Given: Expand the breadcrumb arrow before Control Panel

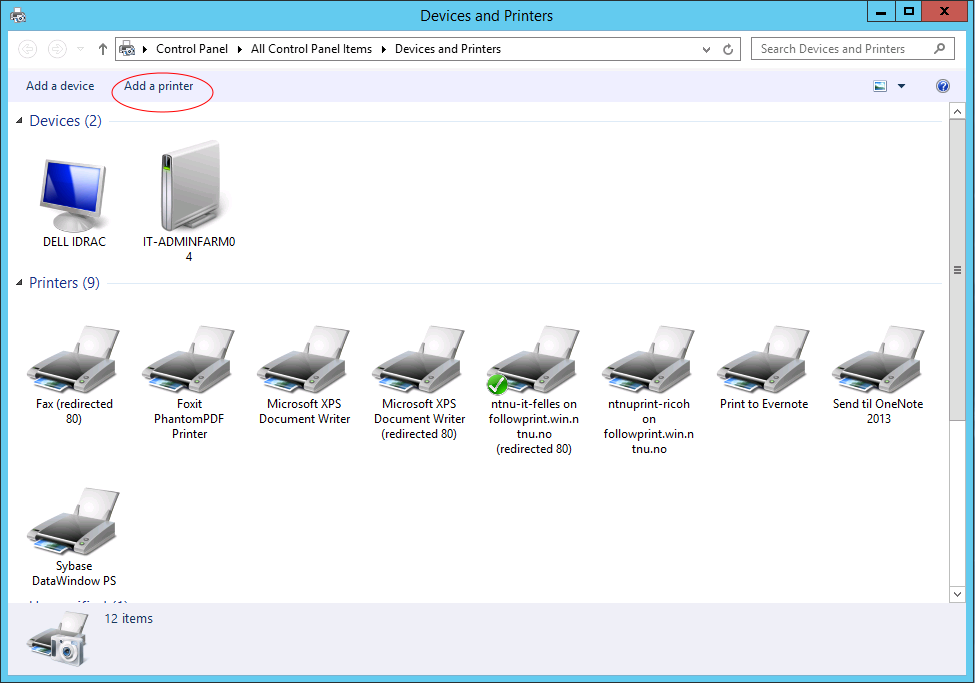Looking at the screenshot, I should 145,49.
